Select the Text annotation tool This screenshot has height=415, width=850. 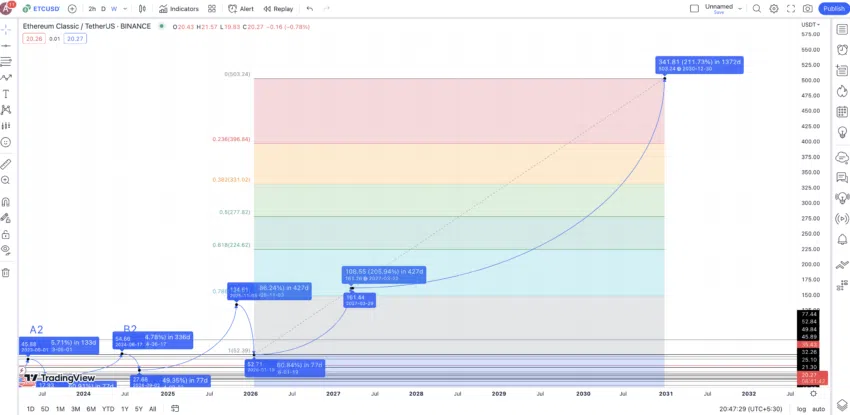point(6,94)
